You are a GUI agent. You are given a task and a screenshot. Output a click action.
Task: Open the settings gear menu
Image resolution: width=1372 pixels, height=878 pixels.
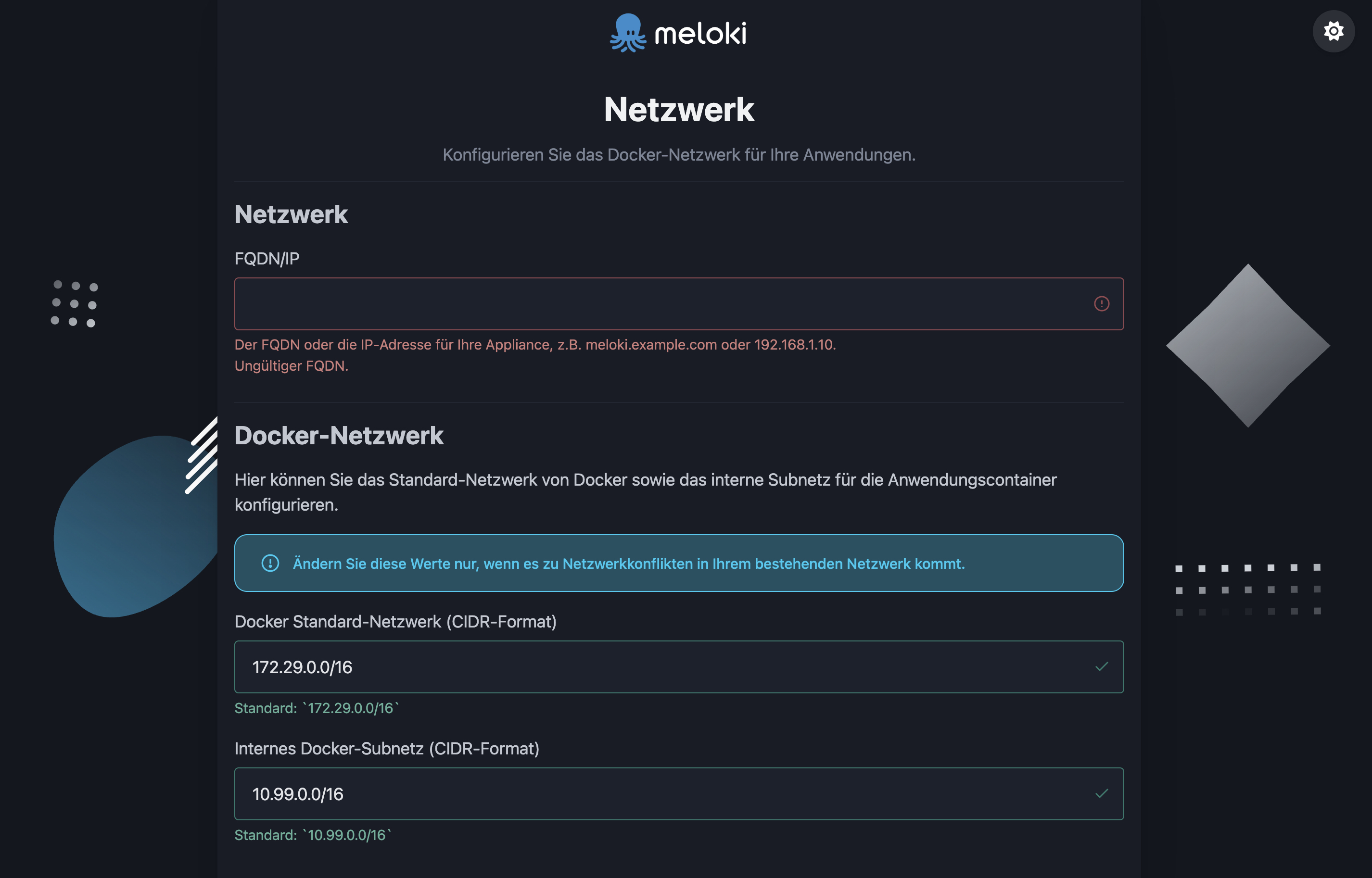click(1333, 31)
